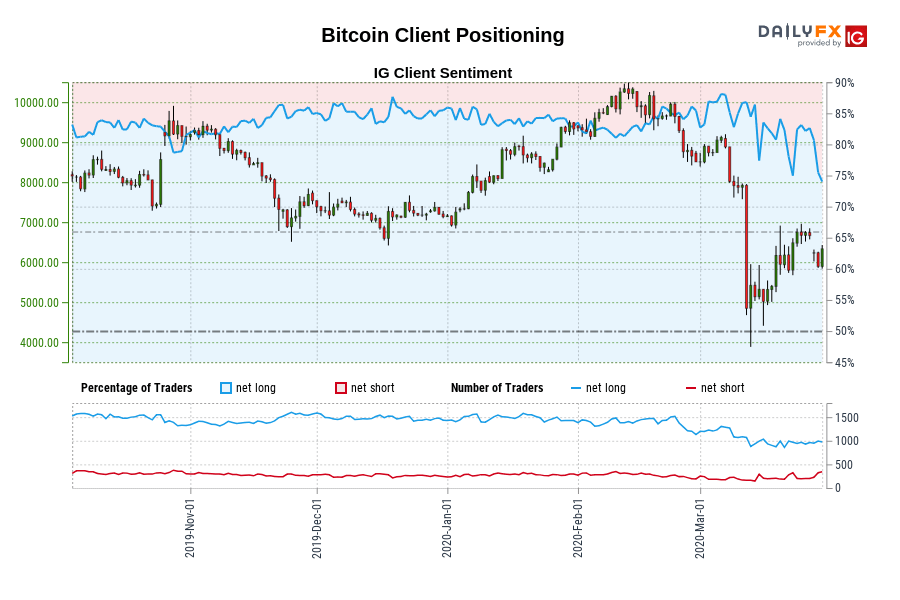The image size is (900, 600).
Task: Click the 75% sentiment axis label
Action: (844, 176)
